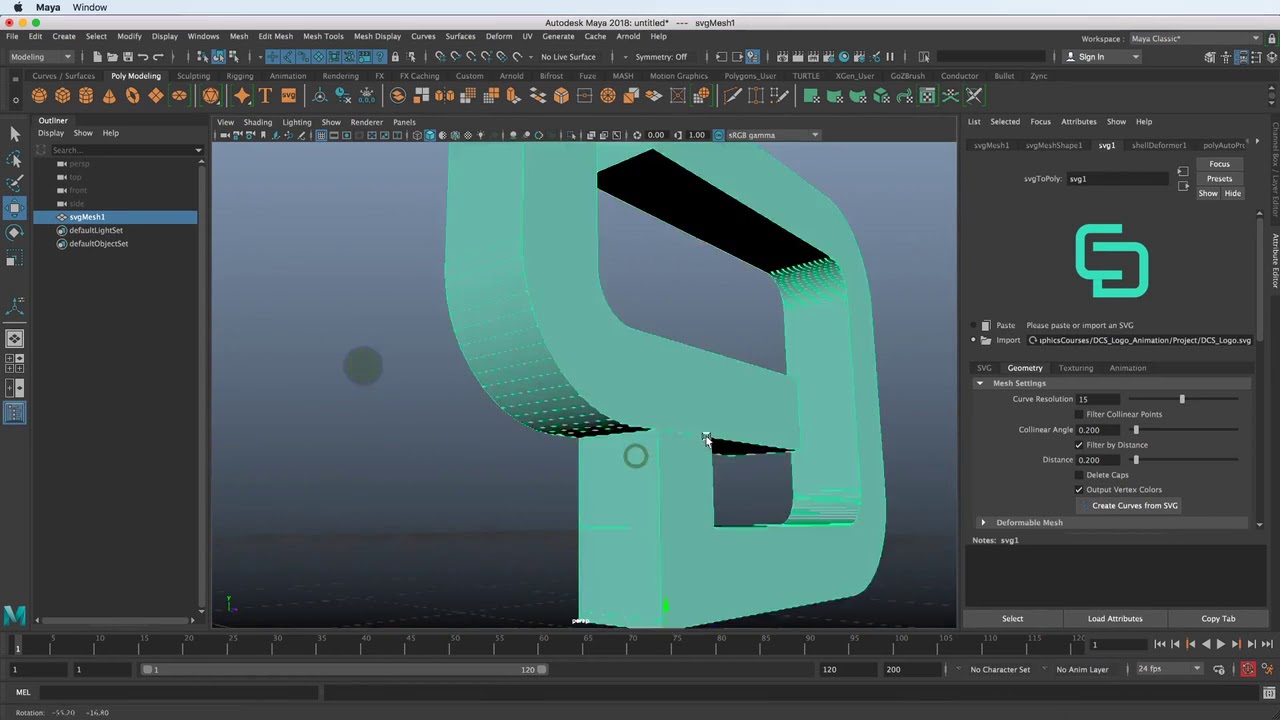Click the Multi-Cut knife shelf icon

pos(733,96)
